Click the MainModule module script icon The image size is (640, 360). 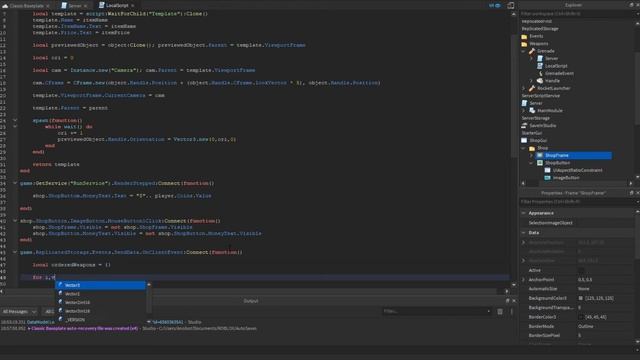[x=532, y=111]
